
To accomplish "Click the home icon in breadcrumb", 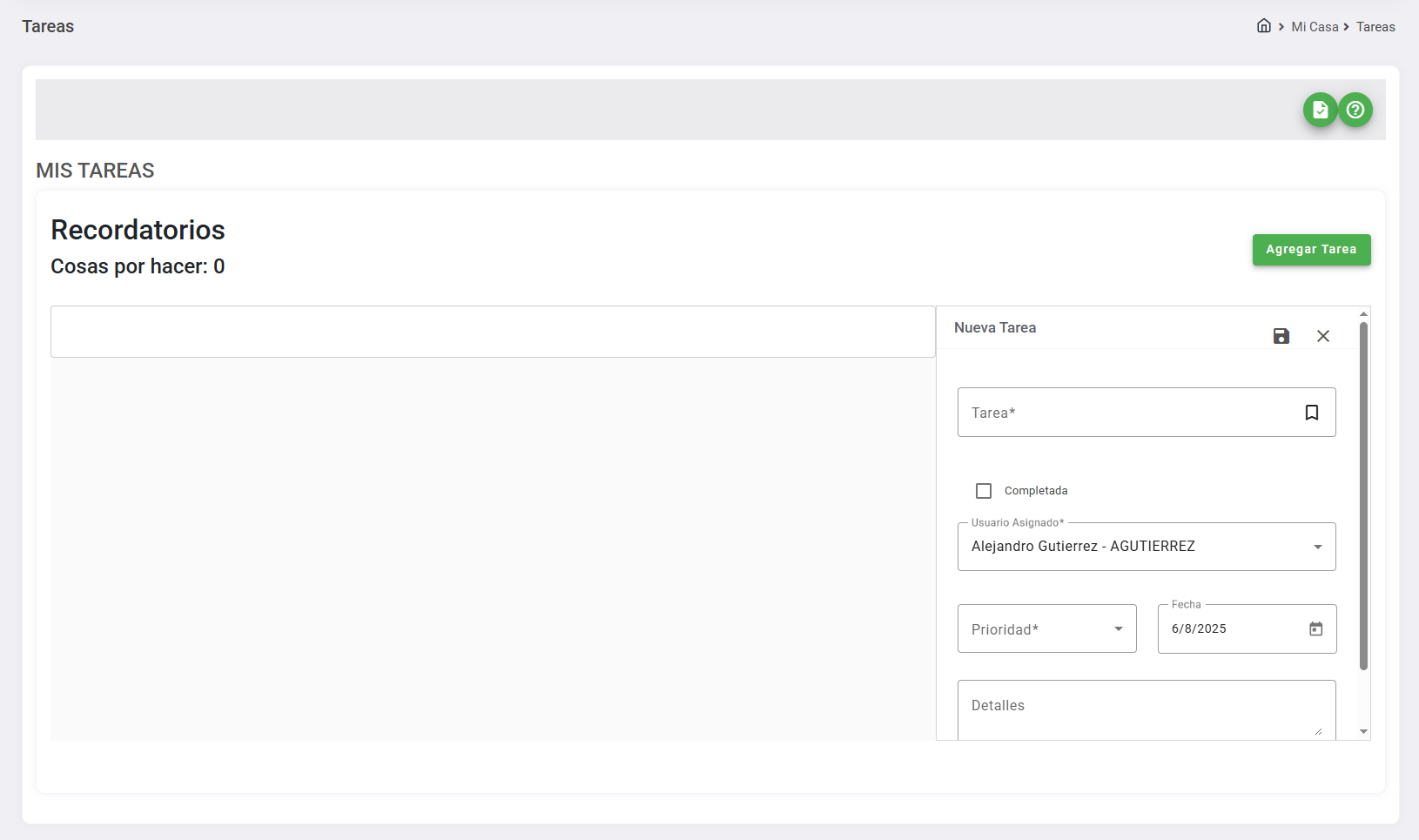I will coord(1263,26).
